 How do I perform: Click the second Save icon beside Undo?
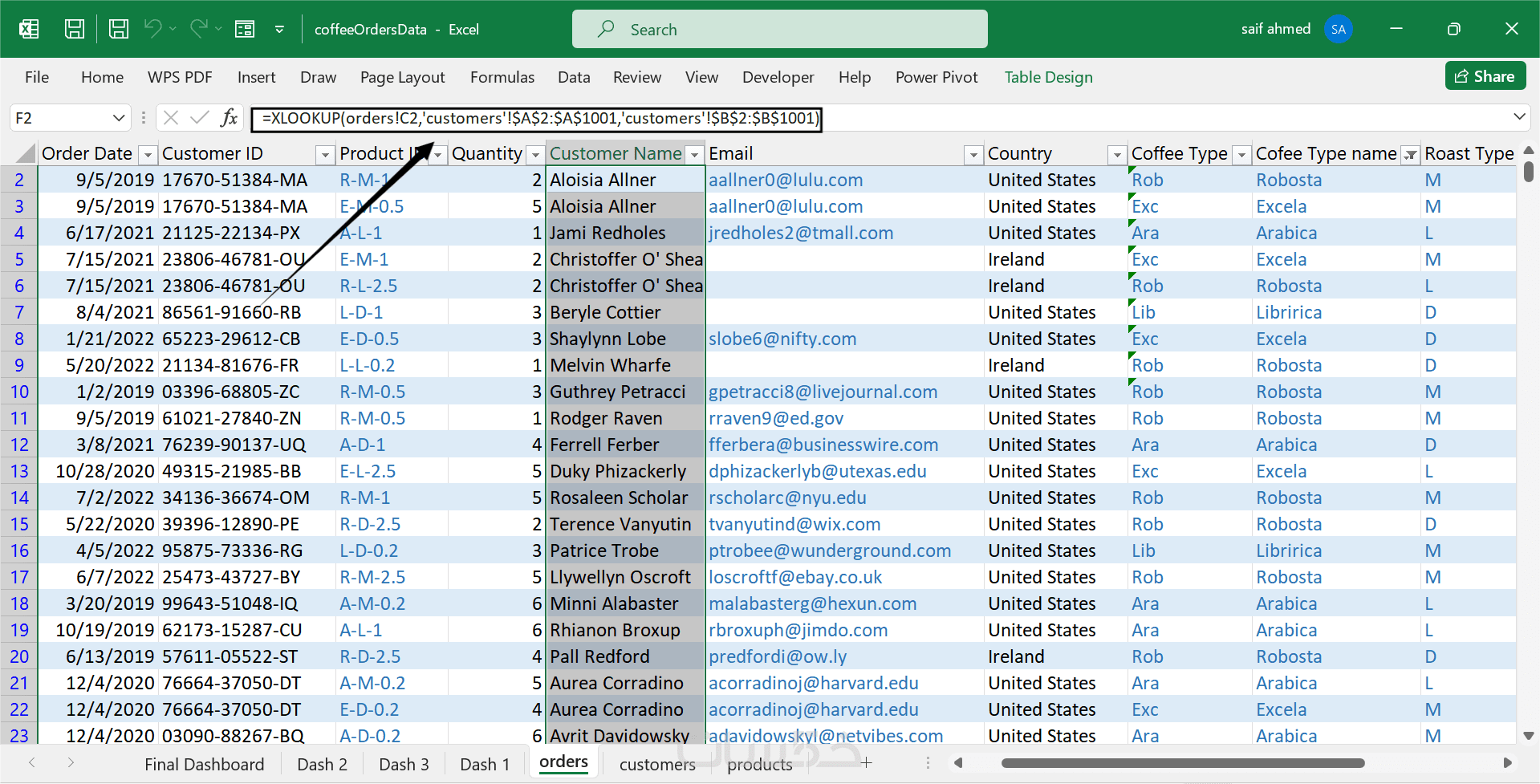(x=119, y=30)
